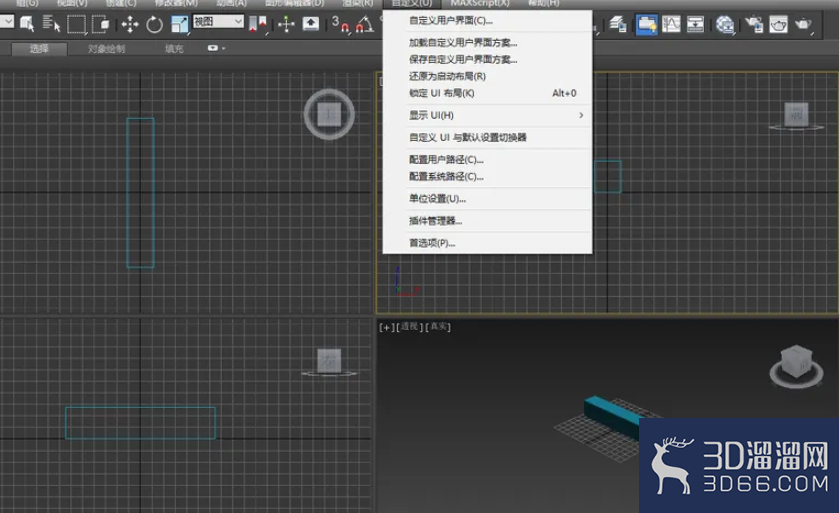Open Select by Name list icon
The image size is (839, 513).
51,24
